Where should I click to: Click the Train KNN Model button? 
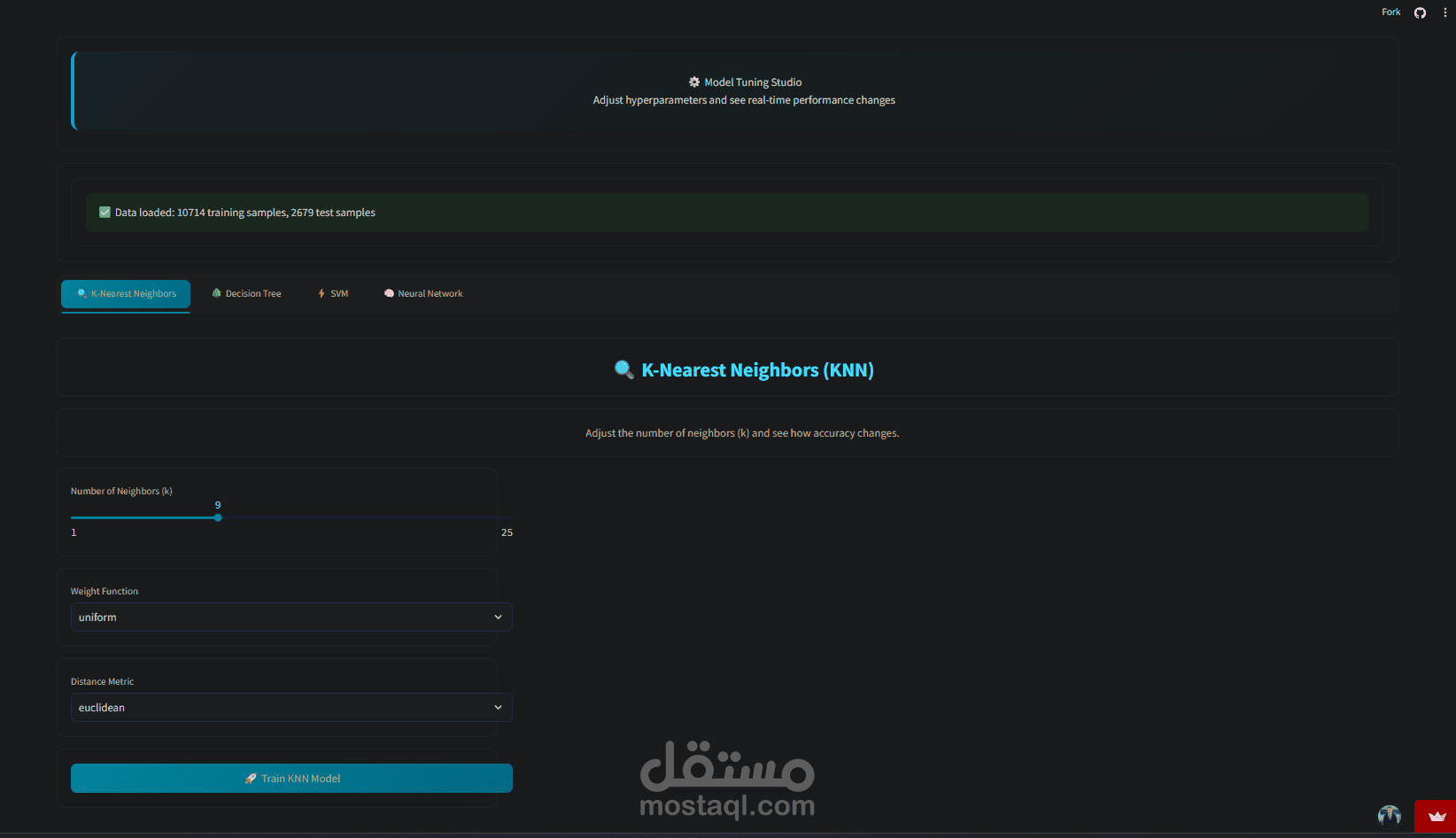pyautogui.click(x=291, y=779)
